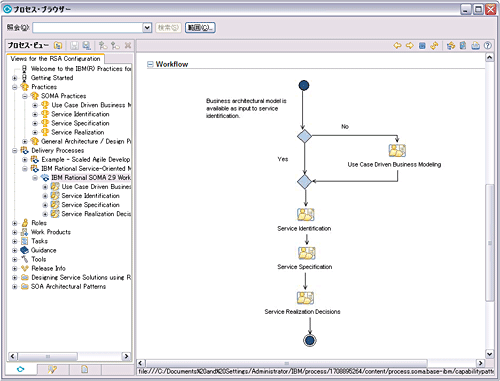
Task: Collapse the Workflow section toggle
Action: pos(150,64)
